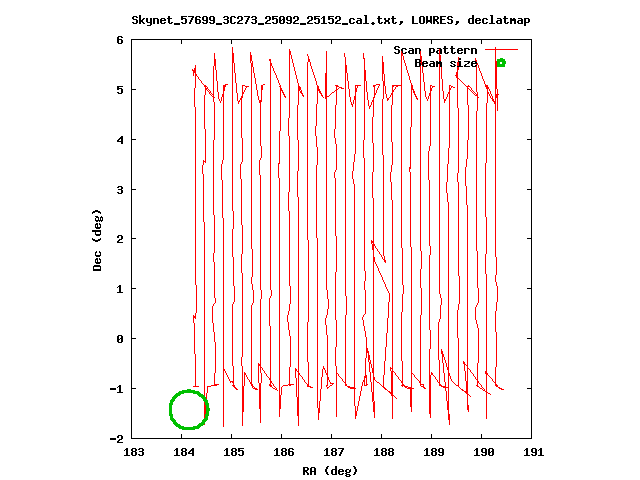The image size is (640, 480).
Task: Click the y-axis tick label -1
Action: [116, 389]
